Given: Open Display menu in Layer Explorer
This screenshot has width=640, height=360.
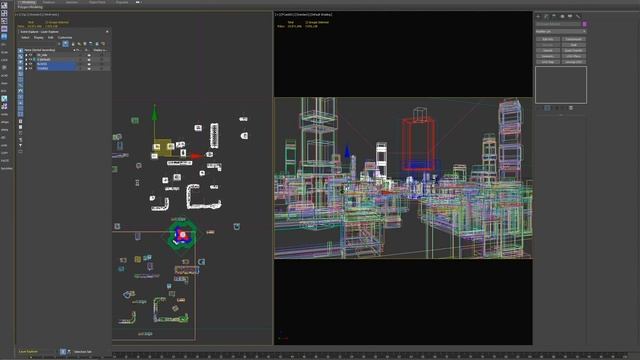Looking at the screenshot, I should click(x=39, y=38).
